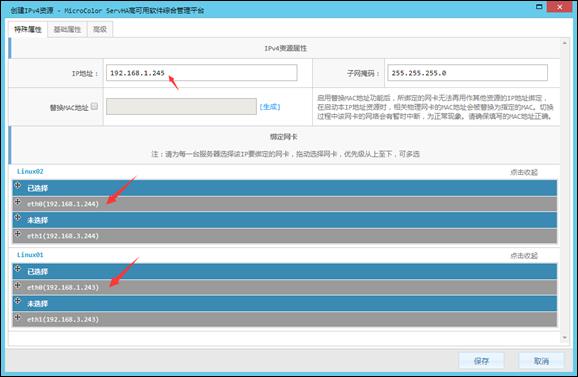578x377 pixels.
Task: Close the 创建IPv4资源 dialog
Action: [560, 7]
